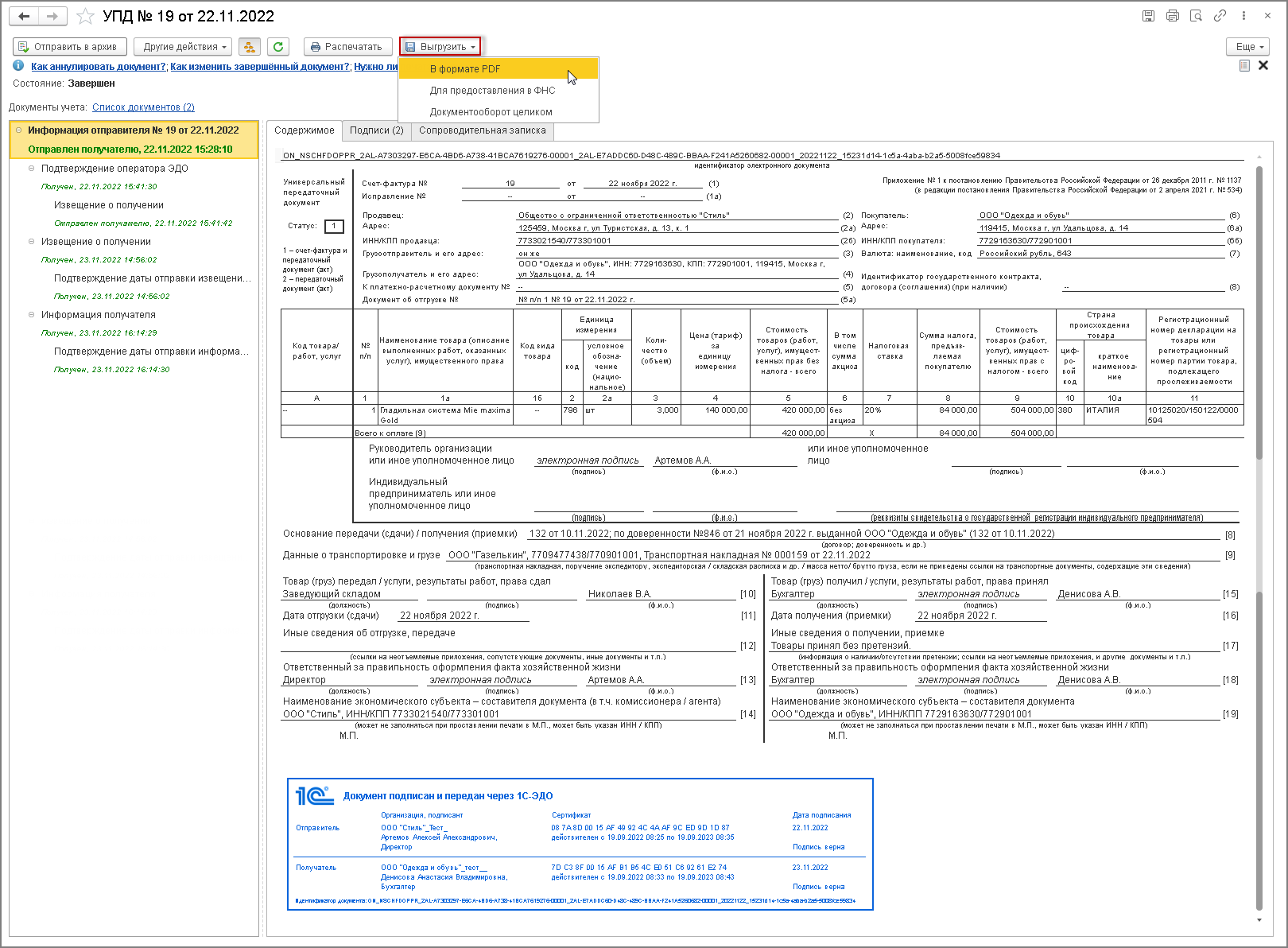Click the Отправить в архив button
Image resolution: width=1288 pixels, height=948 pixels.
[x=68, y=47]
